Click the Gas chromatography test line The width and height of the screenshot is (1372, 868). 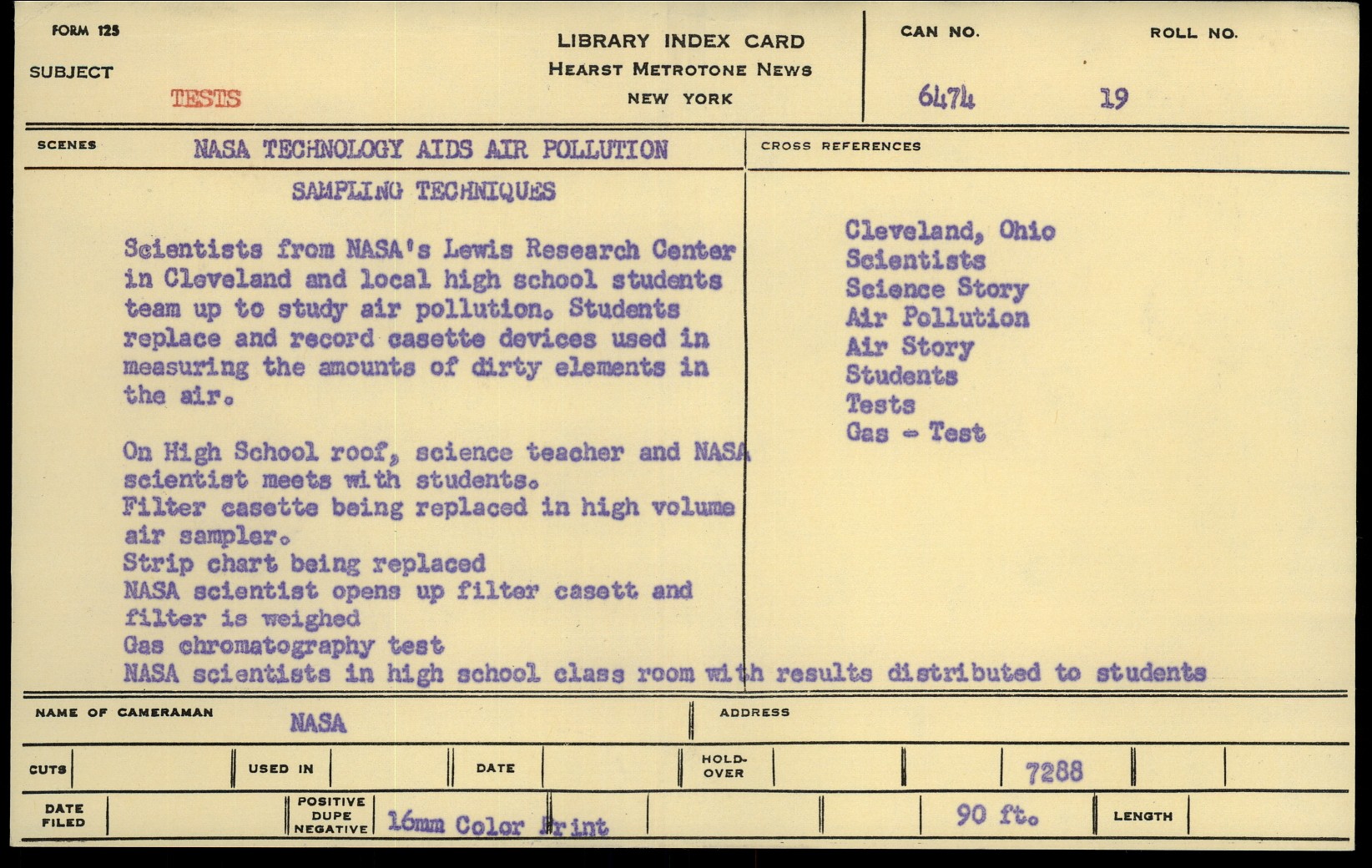[x=284, y=645]
